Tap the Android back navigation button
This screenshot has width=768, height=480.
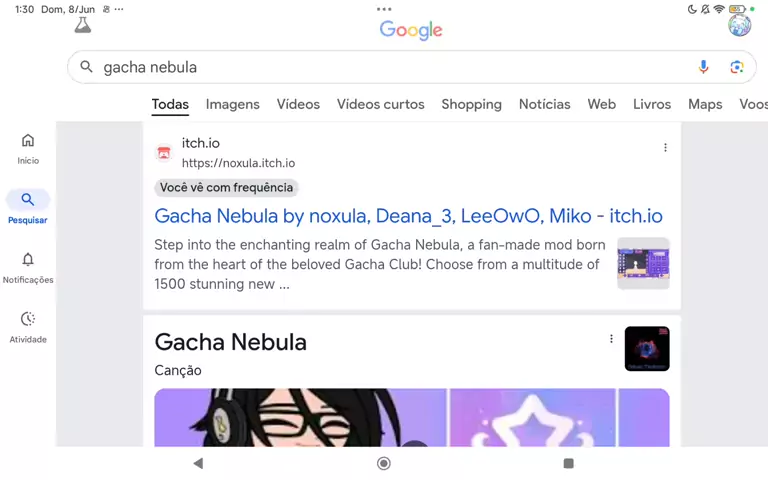click(x=198, y=463)
